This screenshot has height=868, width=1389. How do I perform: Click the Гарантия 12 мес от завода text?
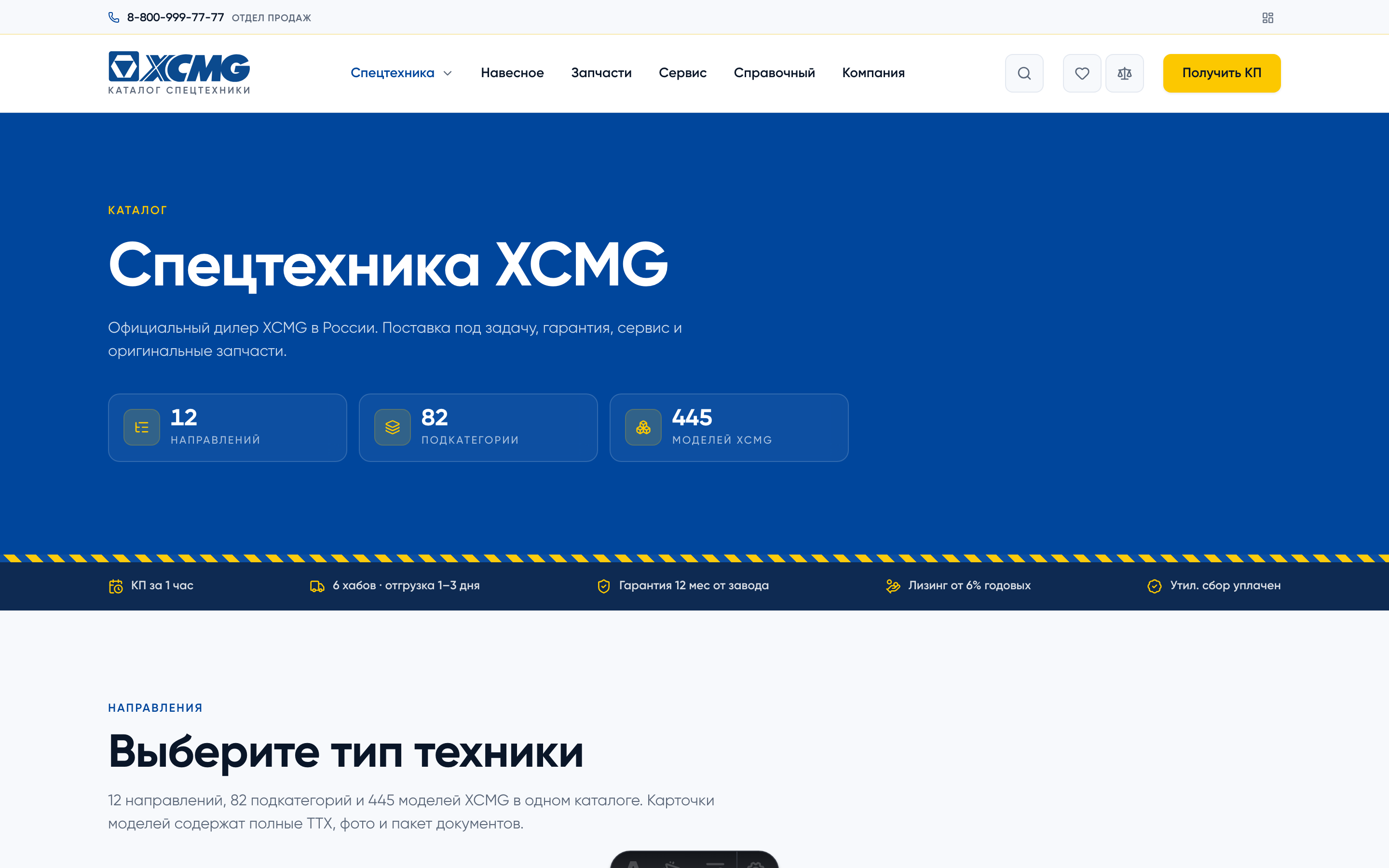(x=694, y=585)
